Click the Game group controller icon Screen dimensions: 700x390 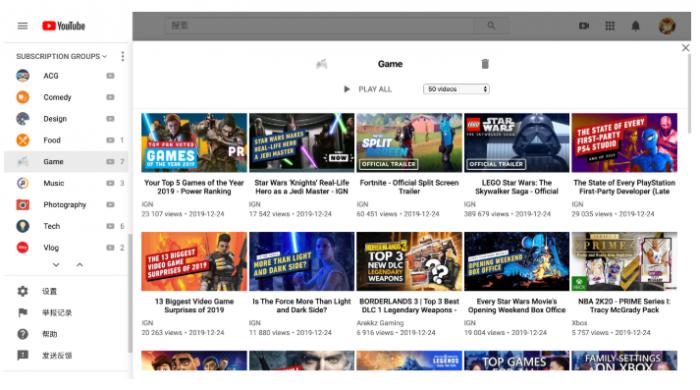[x=321, y=64]
